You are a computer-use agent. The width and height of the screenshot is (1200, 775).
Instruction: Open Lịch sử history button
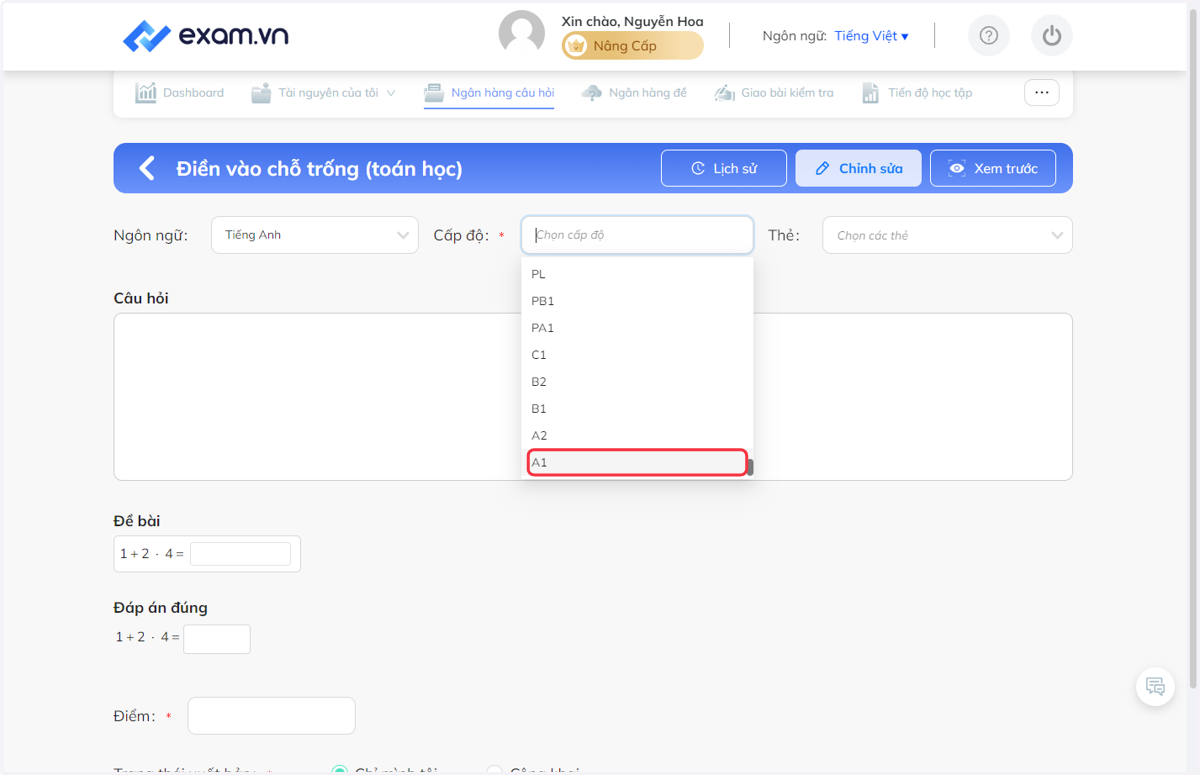724,168
